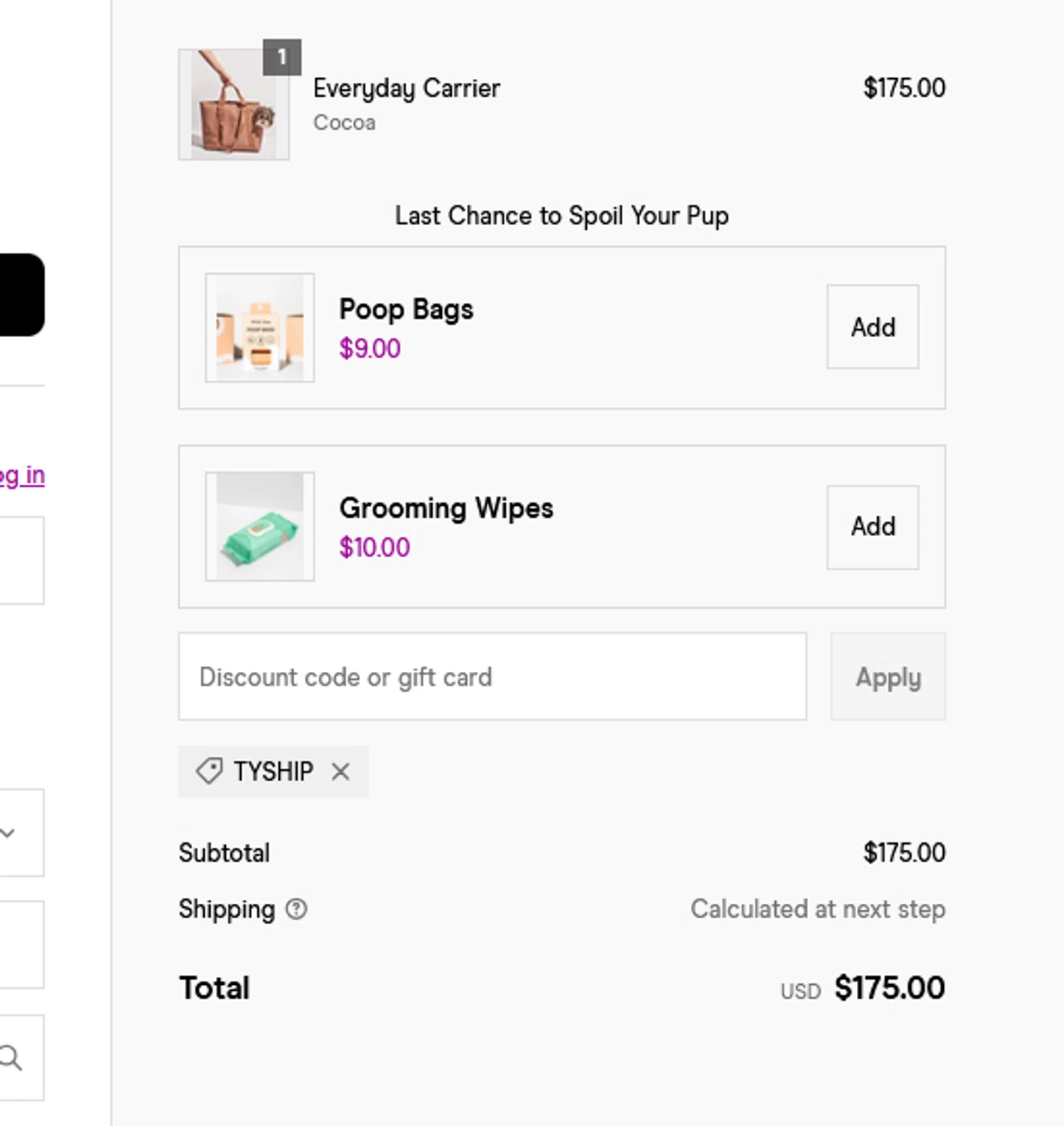Click the black button at left edge
Image resolution: width=1064 pixels, height=1126 pixels.
[21, 294]
